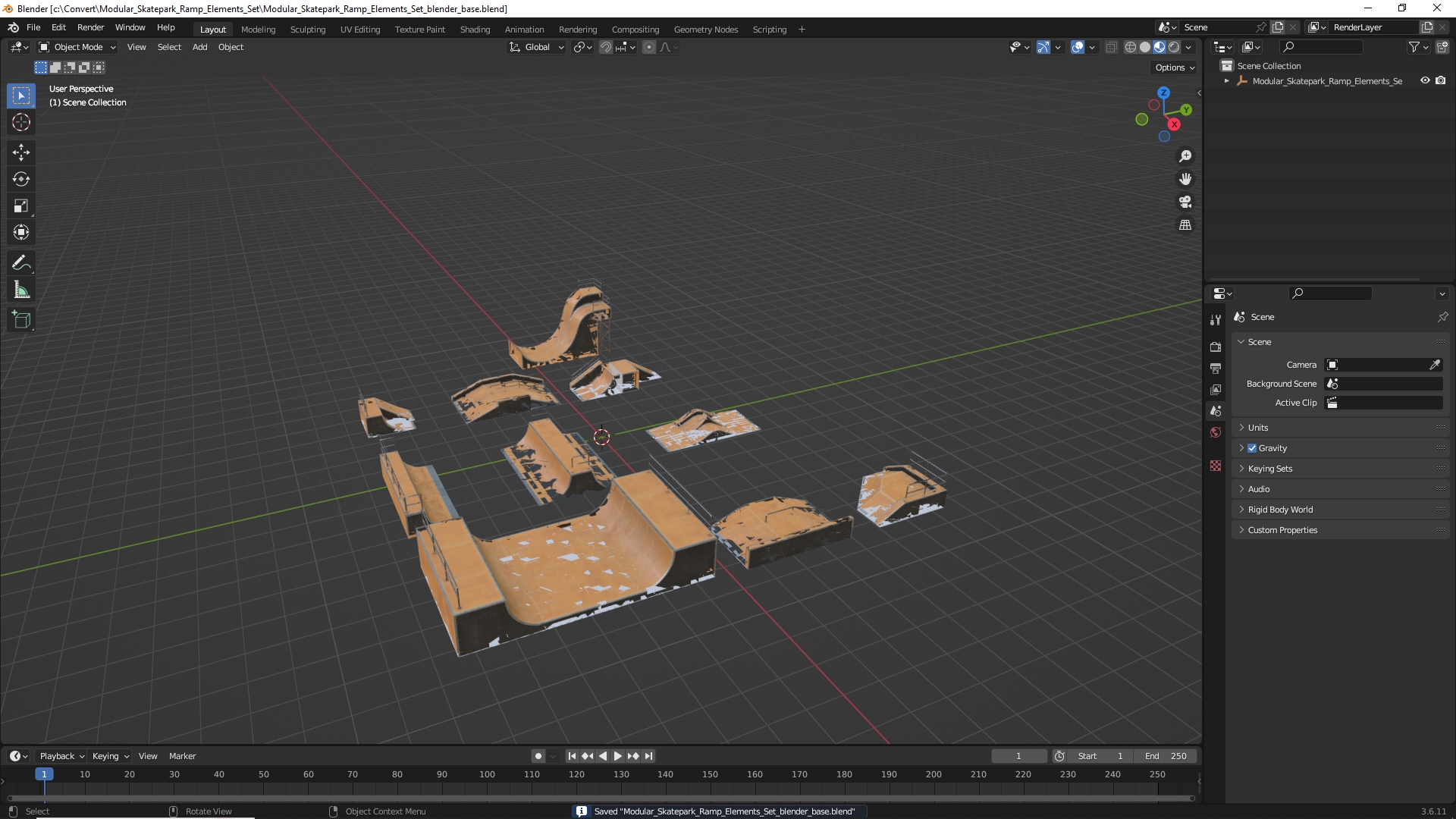Open the Texture properties tab
The image size is (1456, 819).
point(1216,466)
